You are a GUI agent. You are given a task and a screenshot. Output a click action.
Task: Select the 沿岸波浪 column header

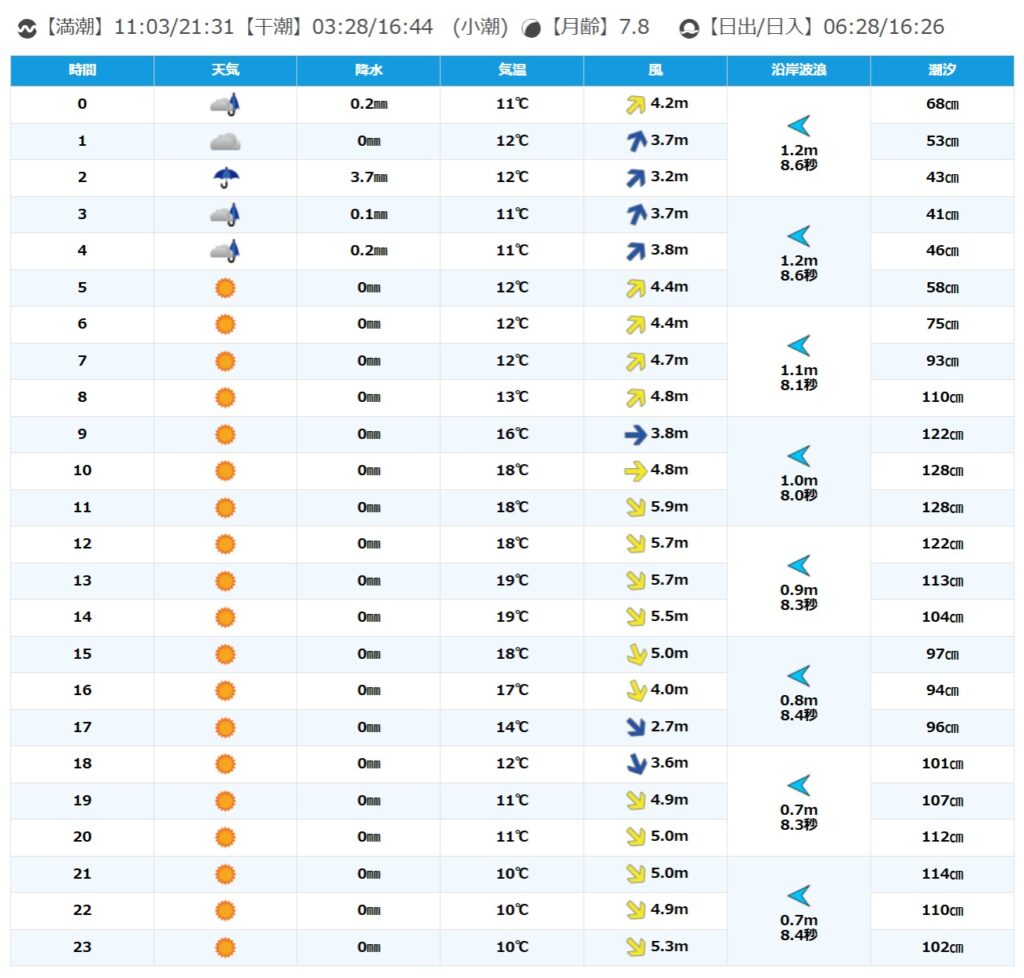tap(798, 70)
